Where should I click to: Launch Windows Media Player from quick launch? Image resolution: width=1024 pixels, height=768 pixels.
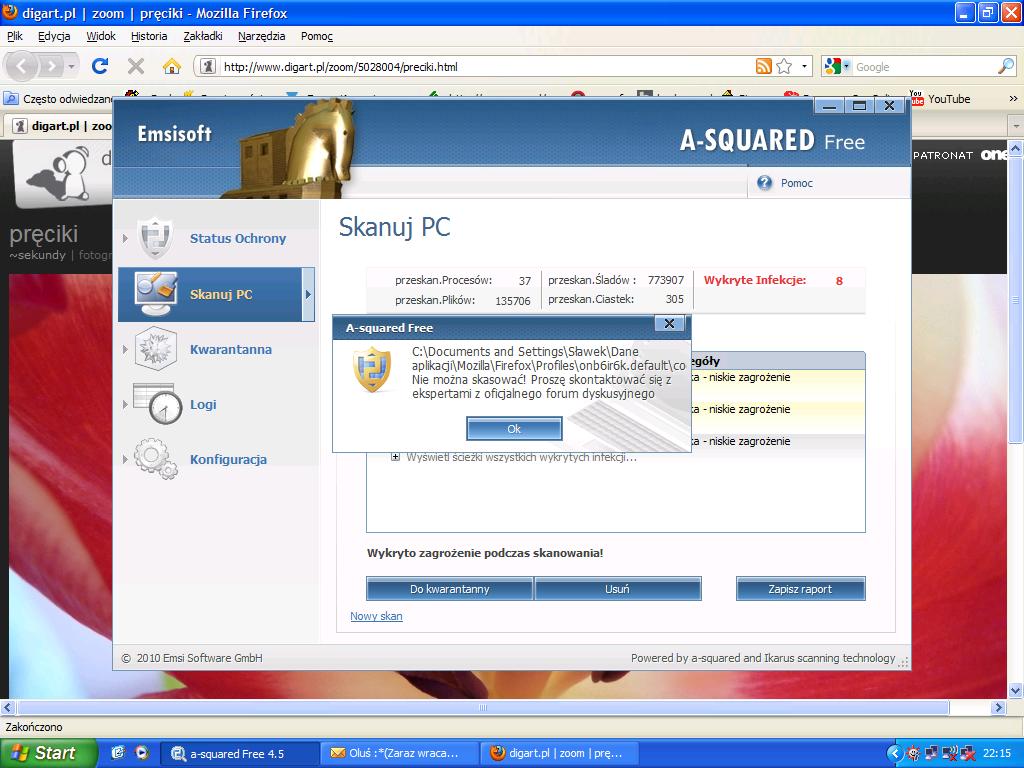pos(142,753)
